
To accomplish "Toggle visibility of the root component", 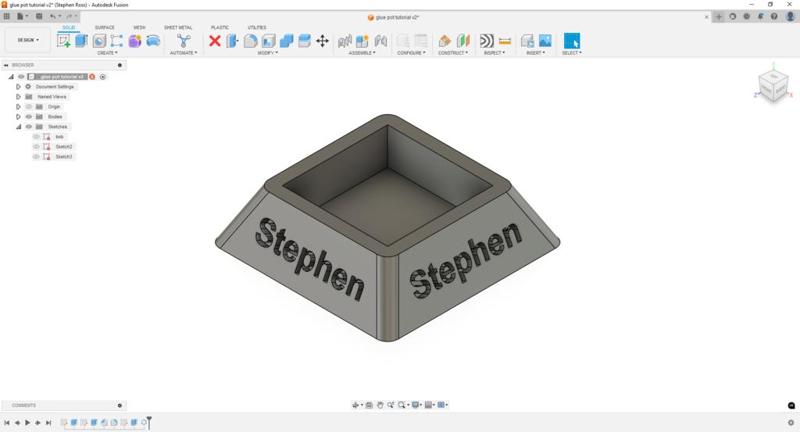I will pos(21,77).
